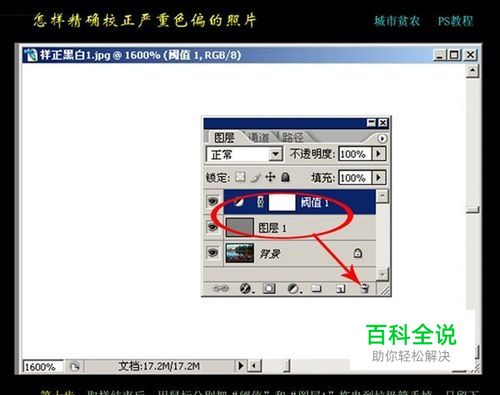Toggle lock transparent pixels
Viewport: 500px width, 395px height.
click(x=240, y=177)
